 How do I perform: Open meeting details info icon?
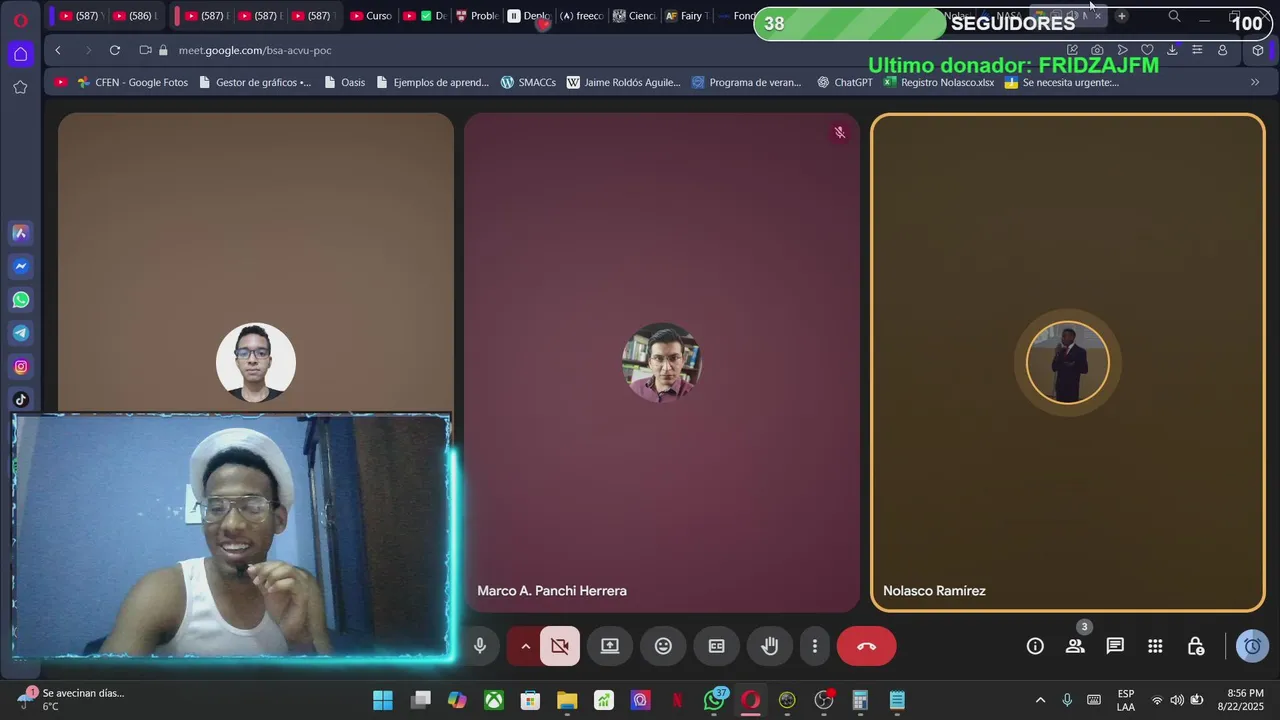click(x=1035, y=646)
